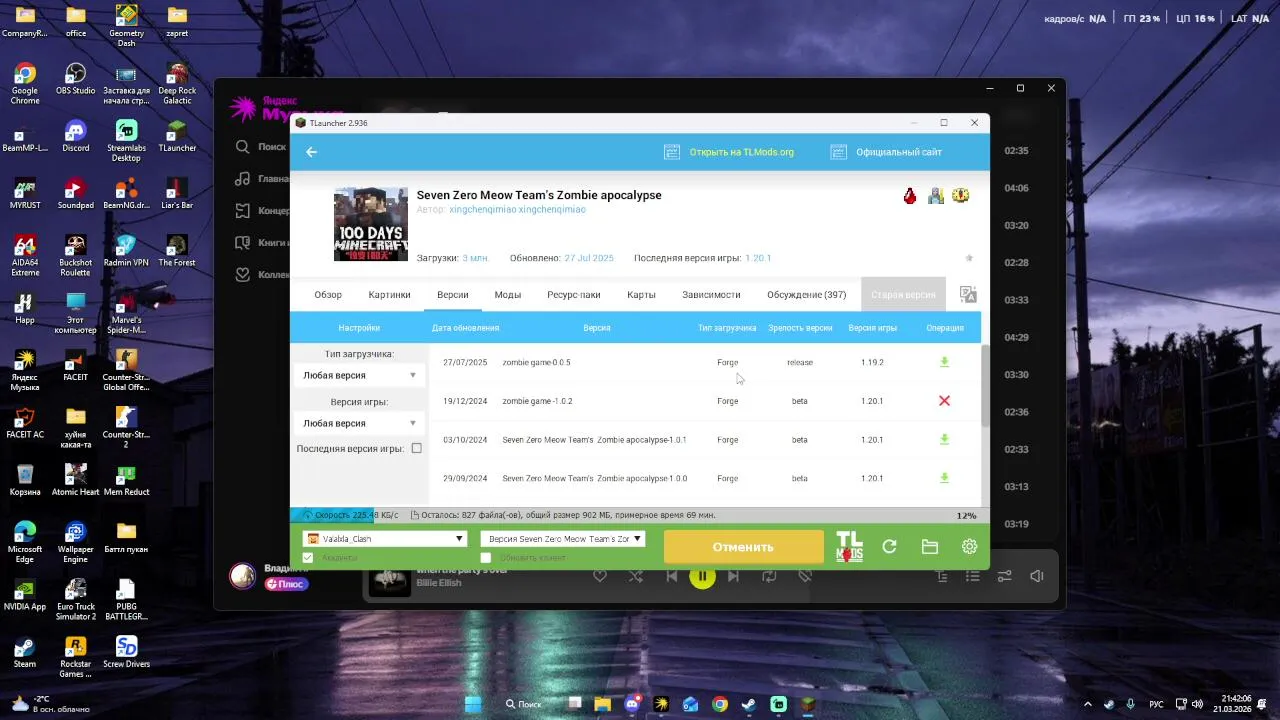Open Valabla_Clash account dropdown
Viewport: 1280px width, 720px height.
[x=385, y=538]
